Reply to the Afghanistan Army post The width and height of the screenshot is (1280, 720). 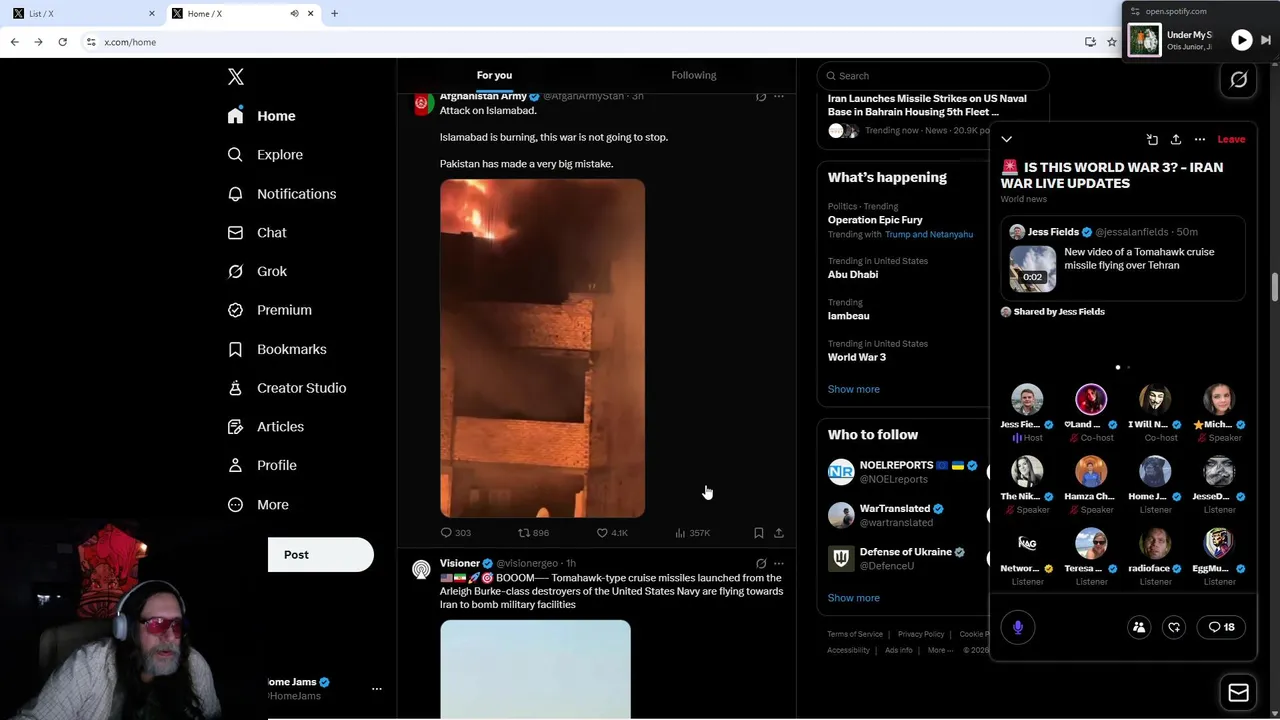click(455, 533)
